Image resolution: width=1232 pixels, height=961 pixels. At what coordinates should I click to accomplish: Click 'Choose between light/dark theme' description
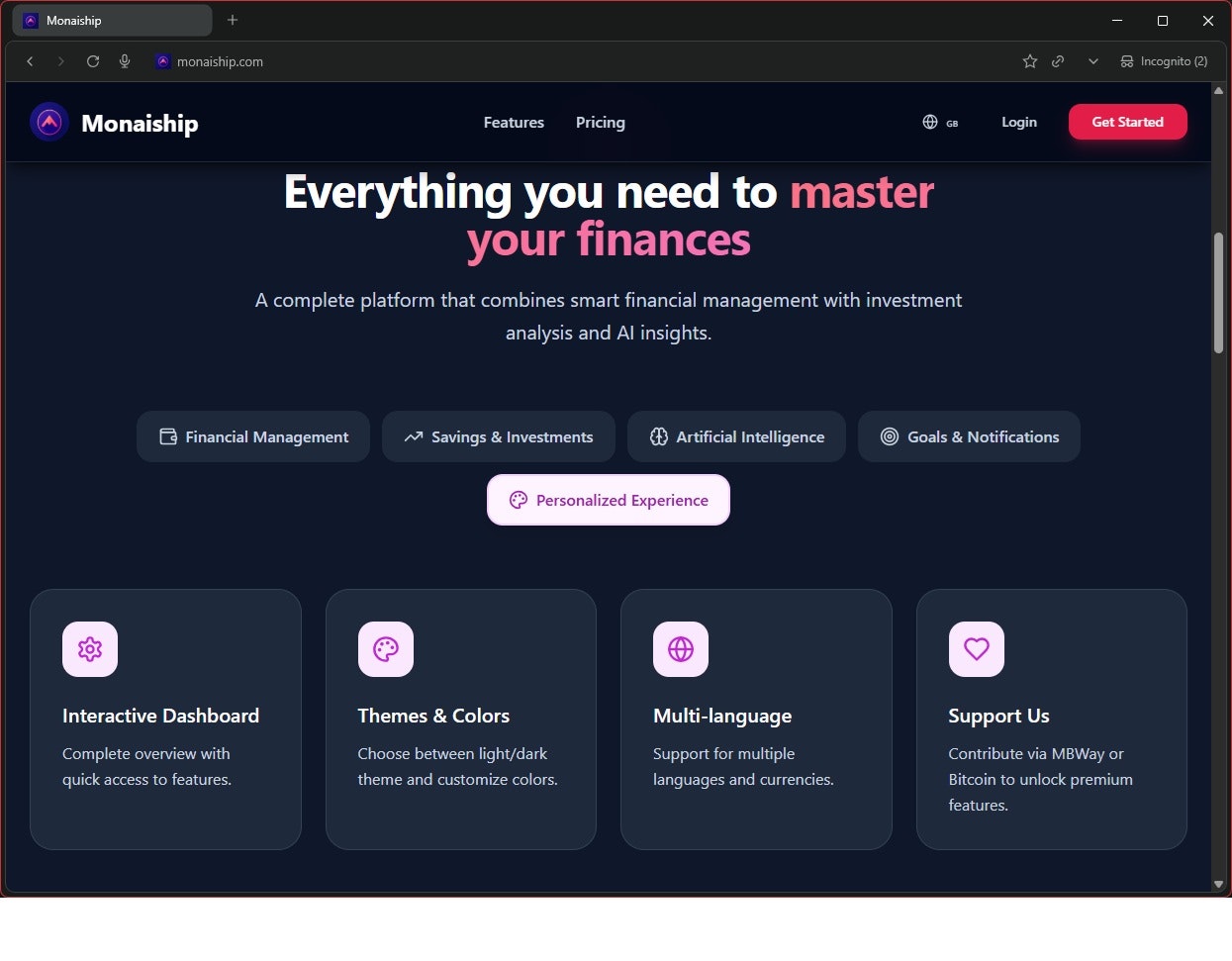click(457, 766)
